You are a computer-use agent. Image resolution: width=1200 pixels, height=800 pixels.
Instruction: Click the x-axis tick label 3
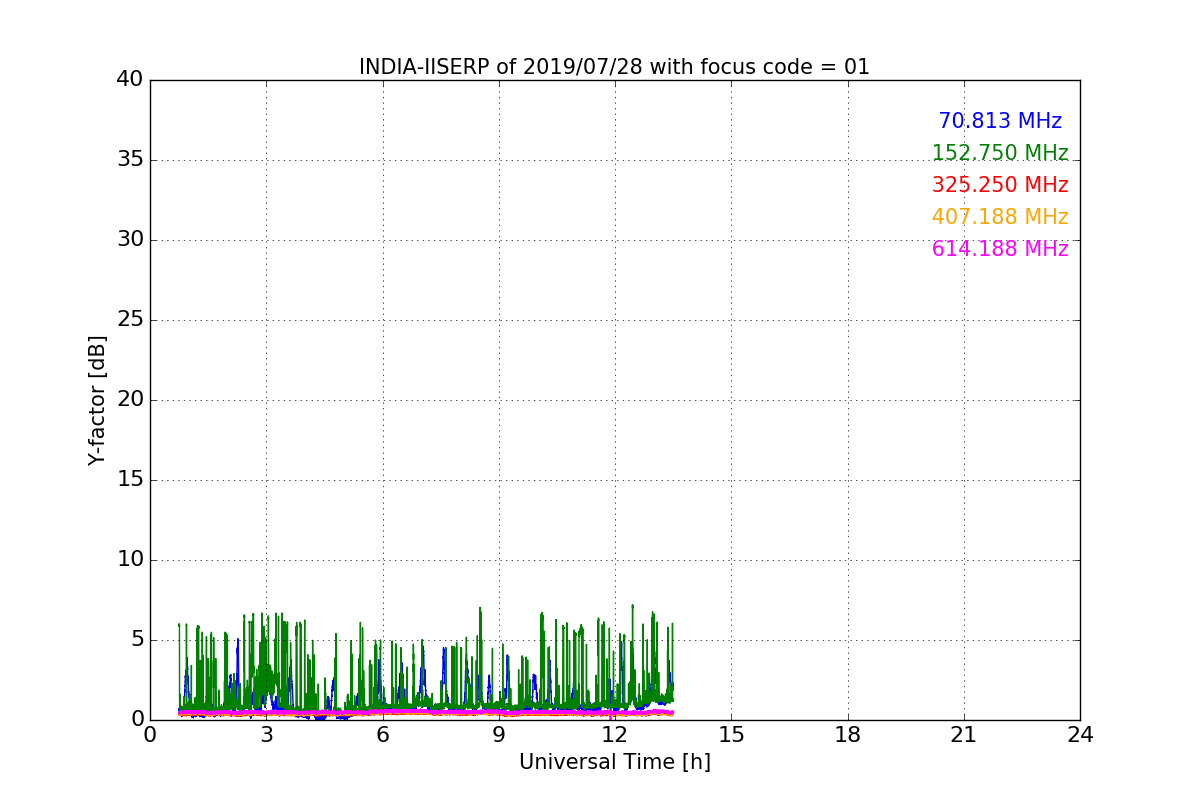coord(267,735)
